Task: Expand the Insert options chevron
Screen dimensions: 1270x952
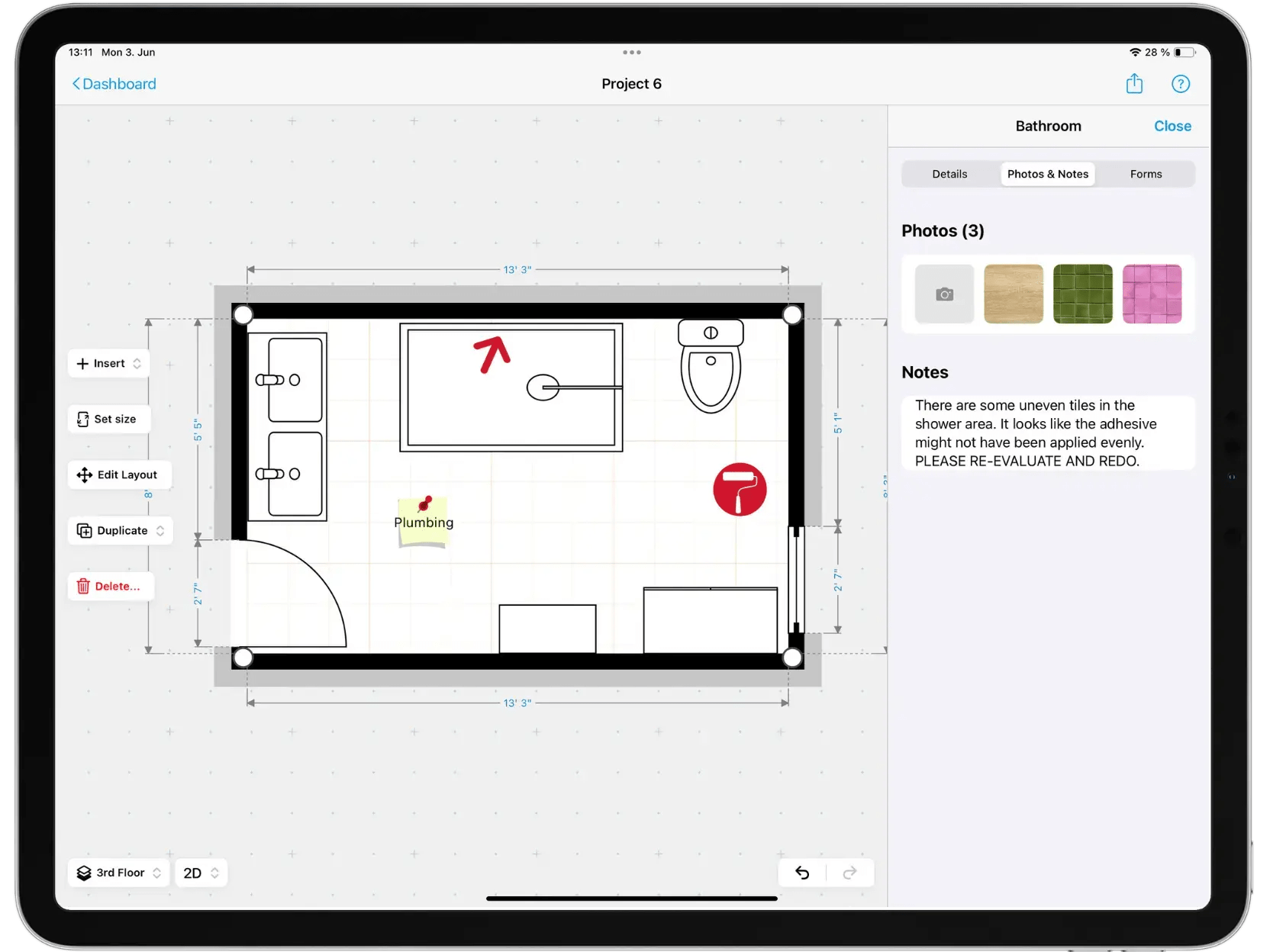Action: point(136,363)
